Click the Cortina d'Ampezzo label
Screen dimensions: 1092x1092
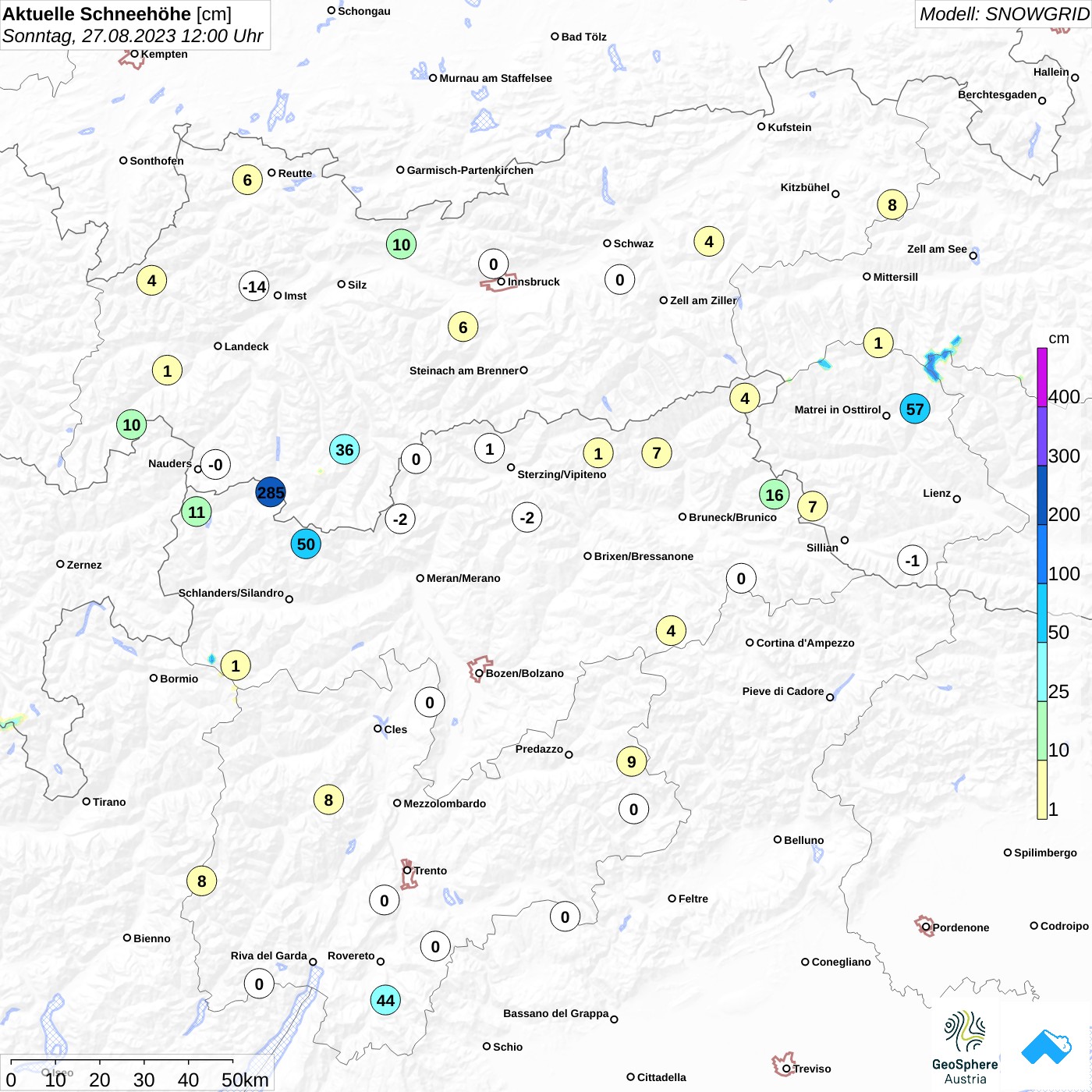806,643
